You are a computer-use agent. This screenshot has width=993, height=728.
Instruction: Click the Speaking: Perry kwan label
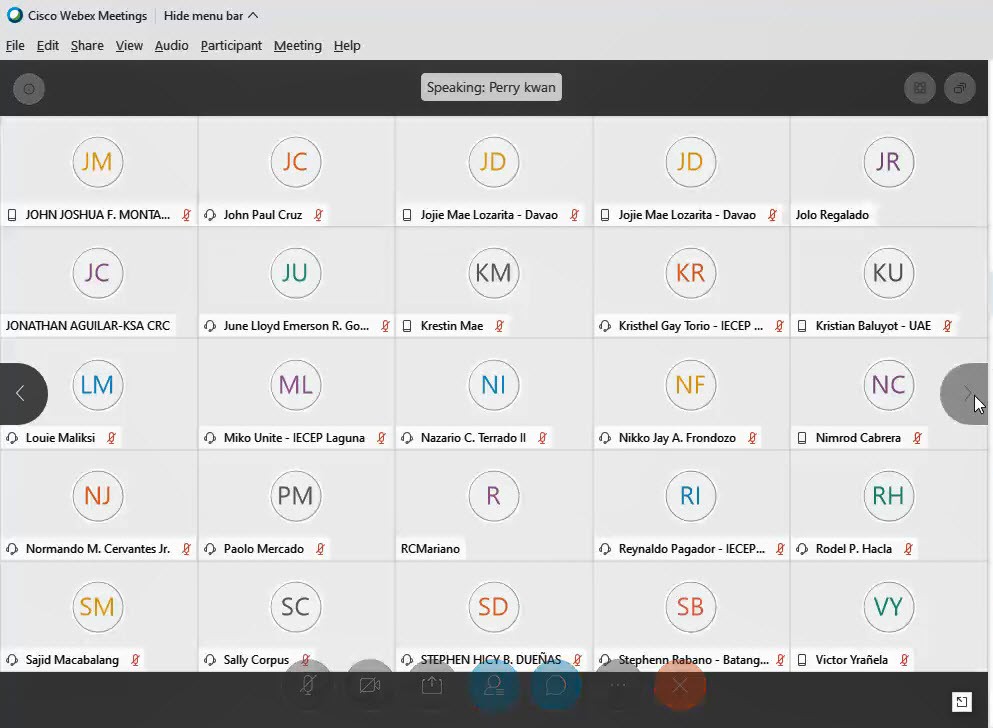491,88
